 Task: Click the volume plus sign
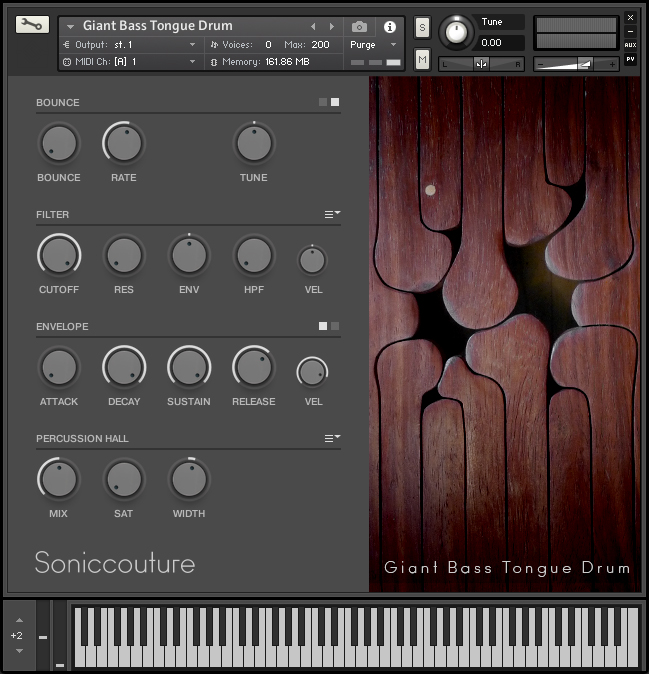[x=612, y=65]
